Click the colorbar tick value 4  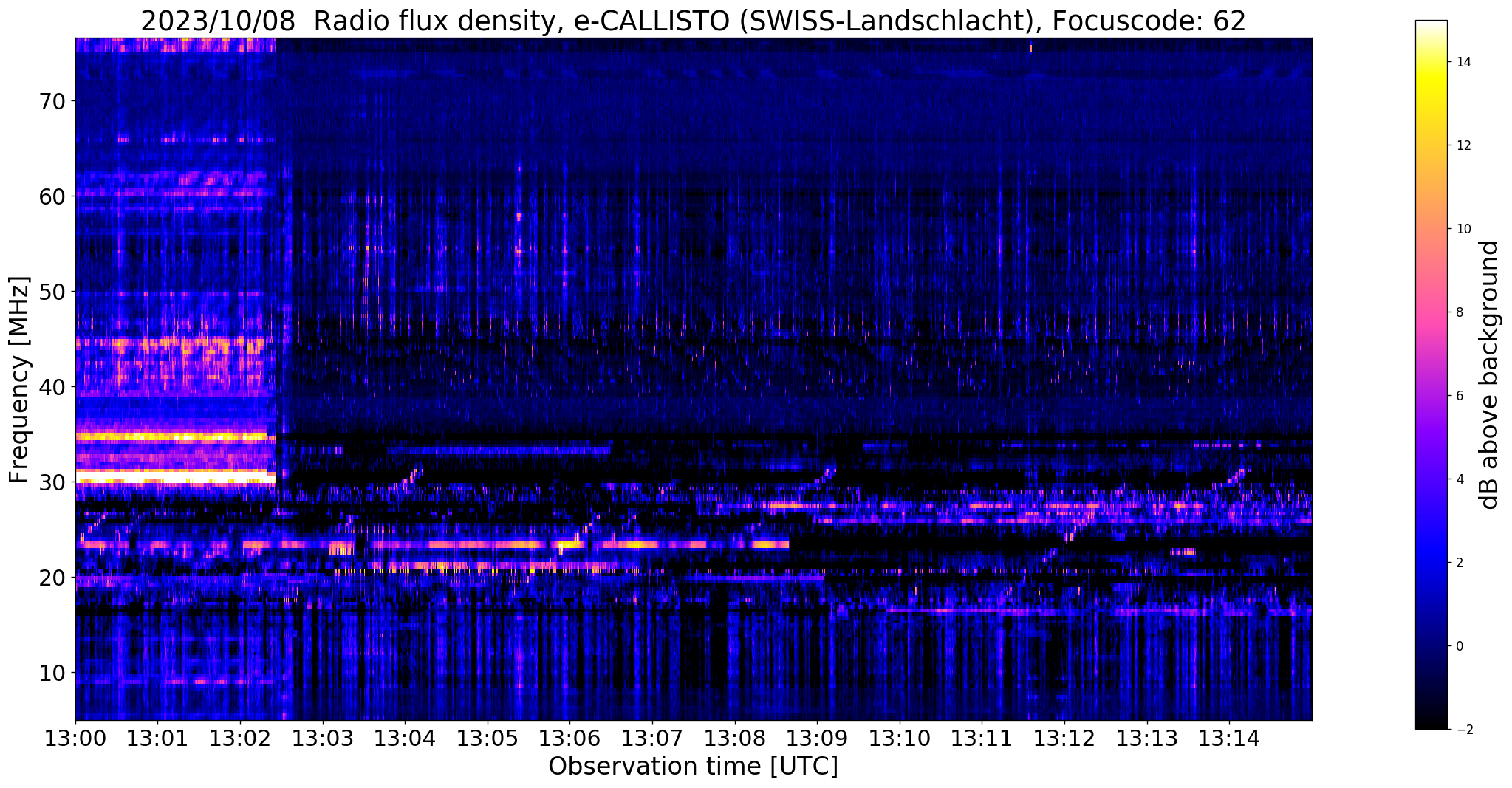[1459, 479]
